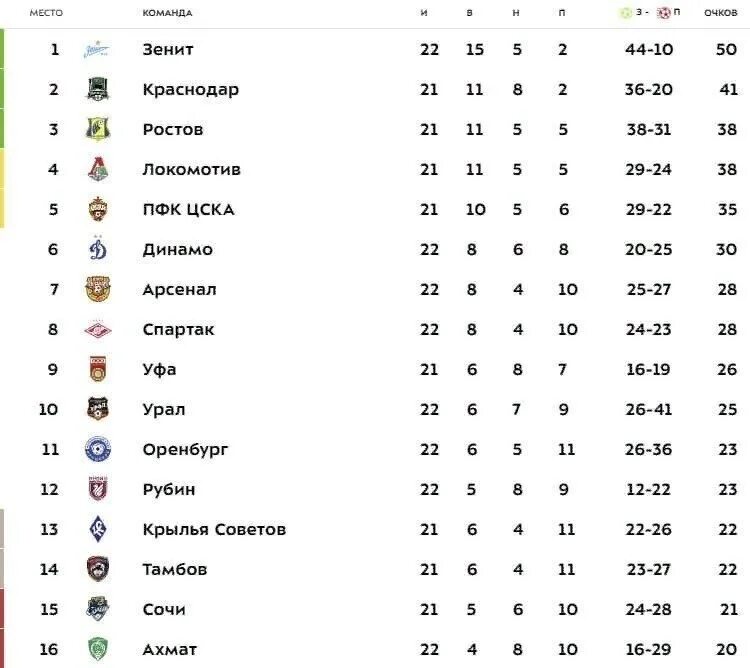Click the ПФК ЦСКА crest
The width and height of the screenshot is (750, 668).
pos(98,209)
